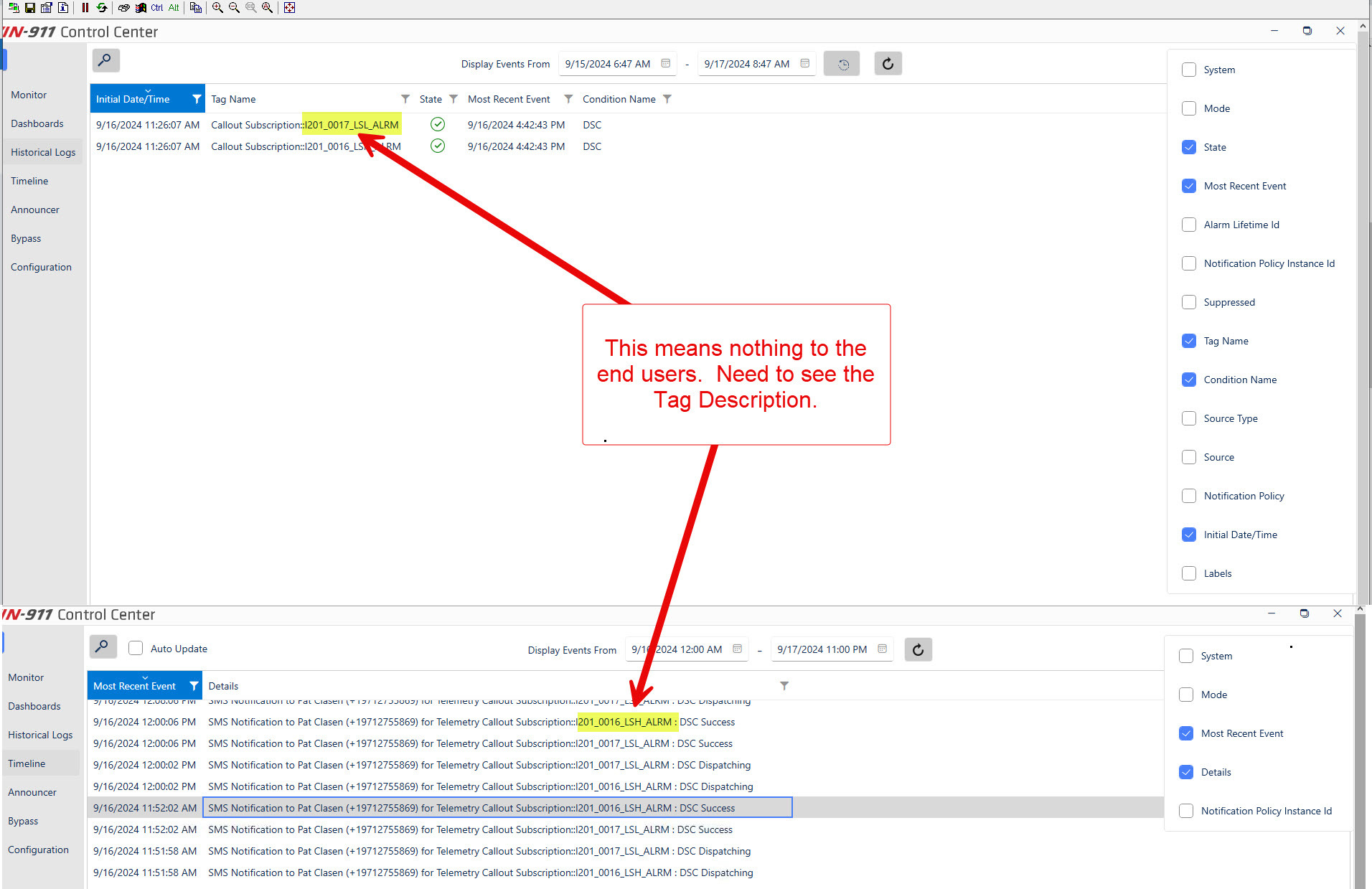Screen dimensions: 1372x889
Task: Click the clock history button next to end date
Action: (842, 64)
